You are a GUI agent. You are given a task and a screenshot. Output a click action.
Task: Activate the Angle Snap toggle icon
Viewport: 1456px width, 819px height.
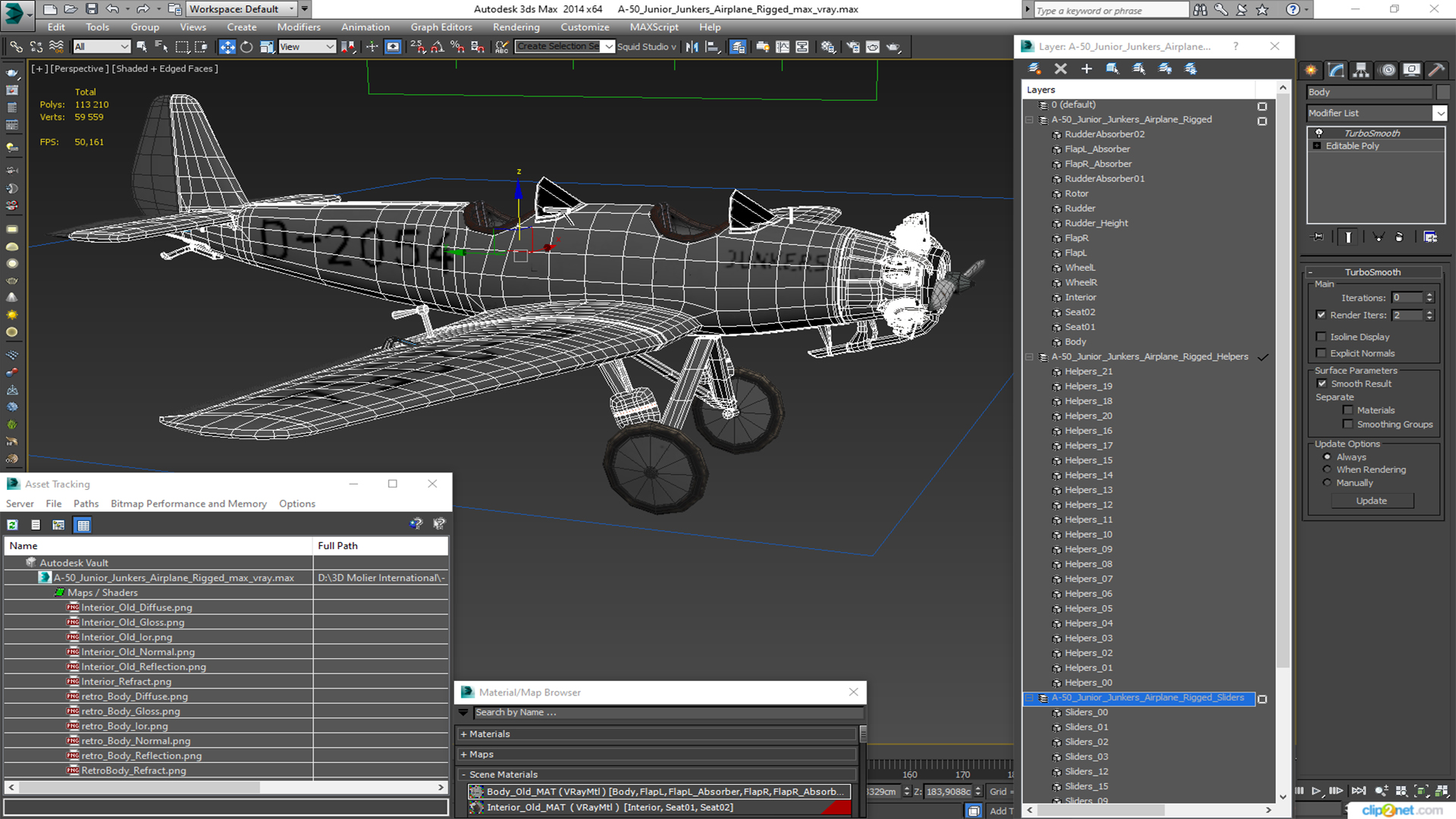click(x=438, y=47)
